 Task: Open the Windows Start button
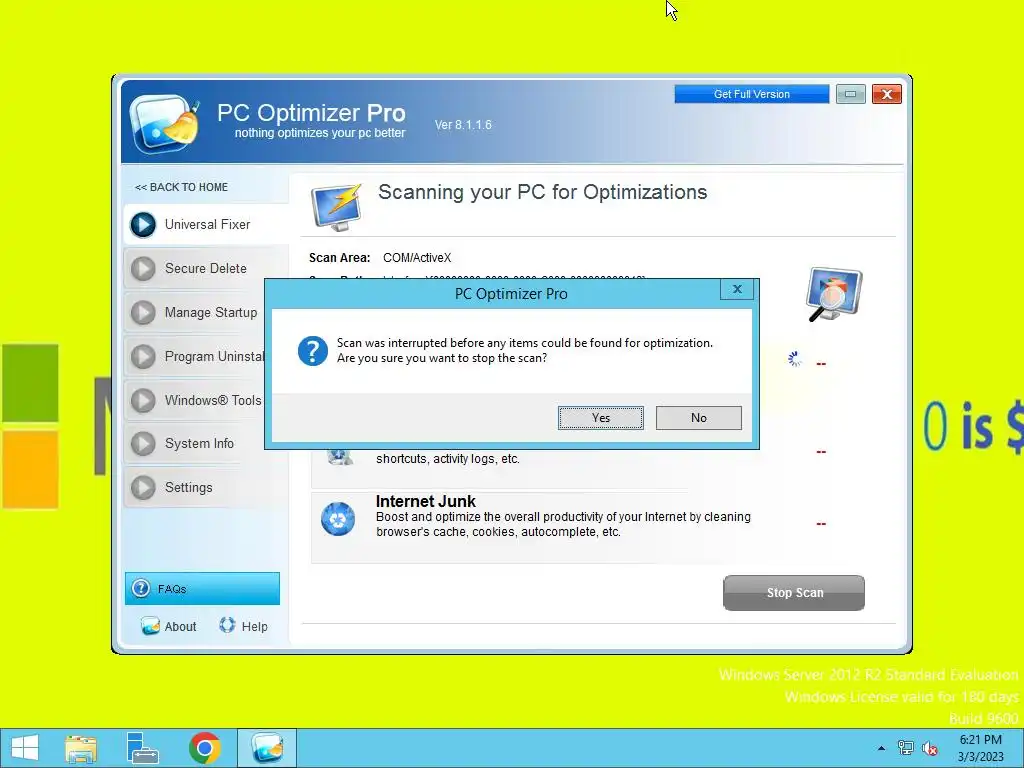(x=25, y=748)
